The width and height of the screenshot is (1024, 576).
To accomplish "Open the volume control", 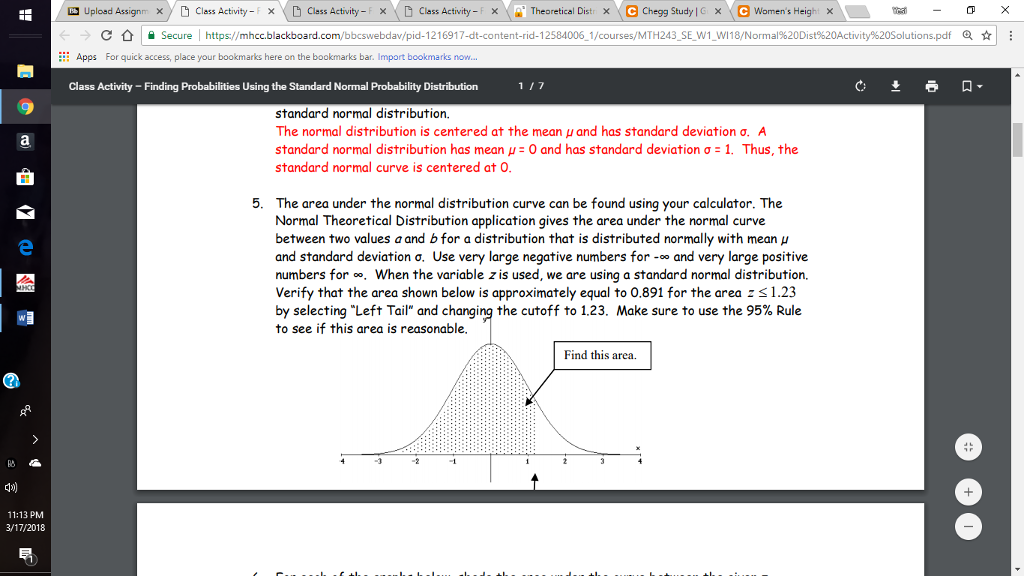I will pyautogui.click(x=10, y=487).
